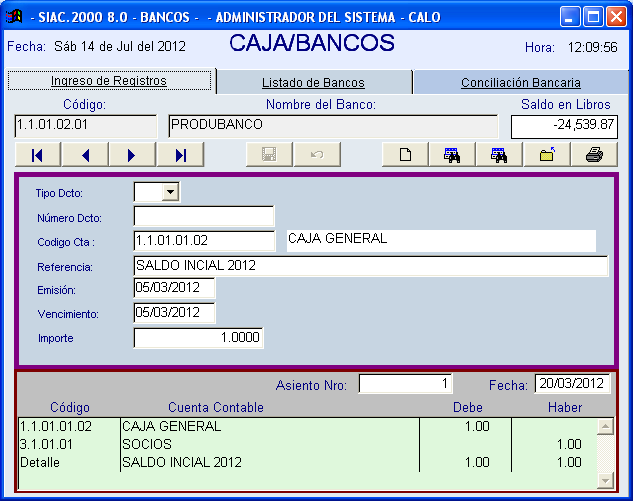
Task: Go to the previous record
Action: [x=85, y=155]
